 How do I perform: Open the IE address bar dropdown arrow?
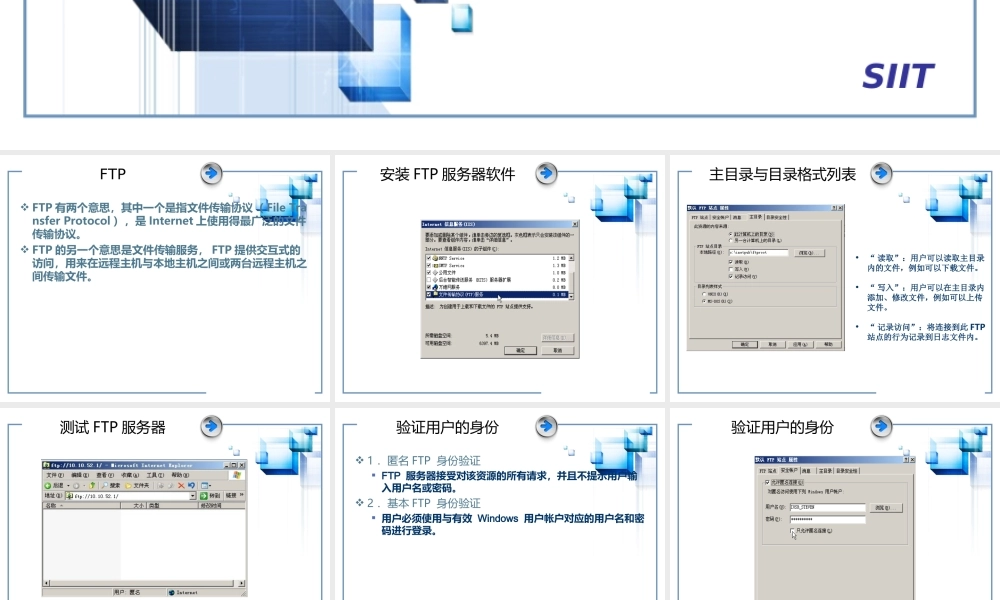click(x=193, y=495)
